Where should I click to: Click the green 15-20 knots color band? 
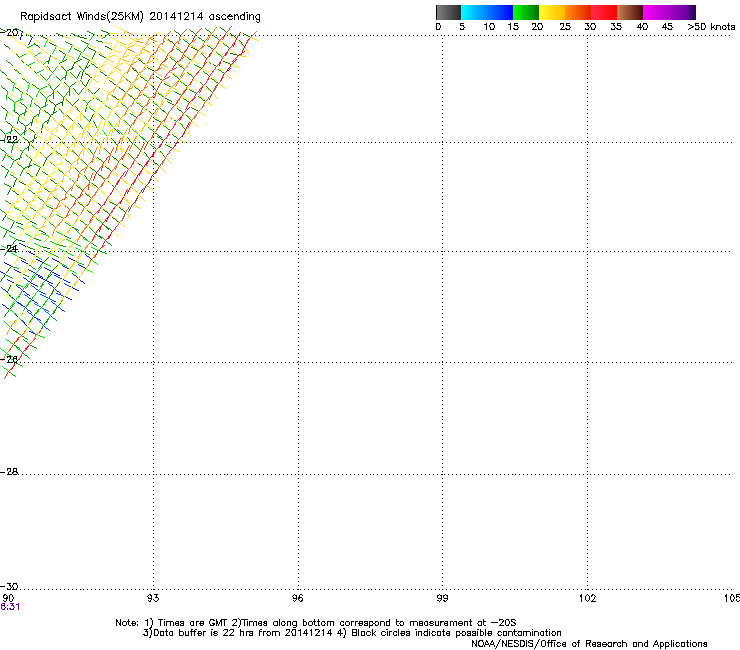[x=526, y=12]
